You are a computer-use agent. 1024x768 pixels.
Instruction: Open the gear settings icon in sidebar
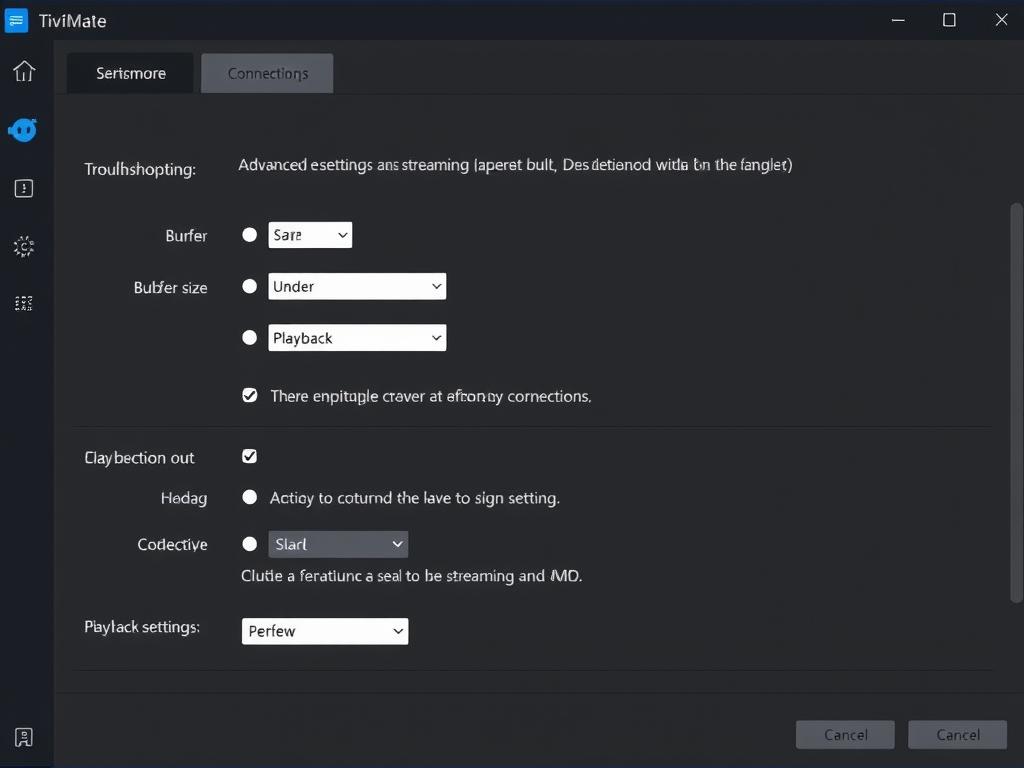pyautogui.click(x=23, y=246)
